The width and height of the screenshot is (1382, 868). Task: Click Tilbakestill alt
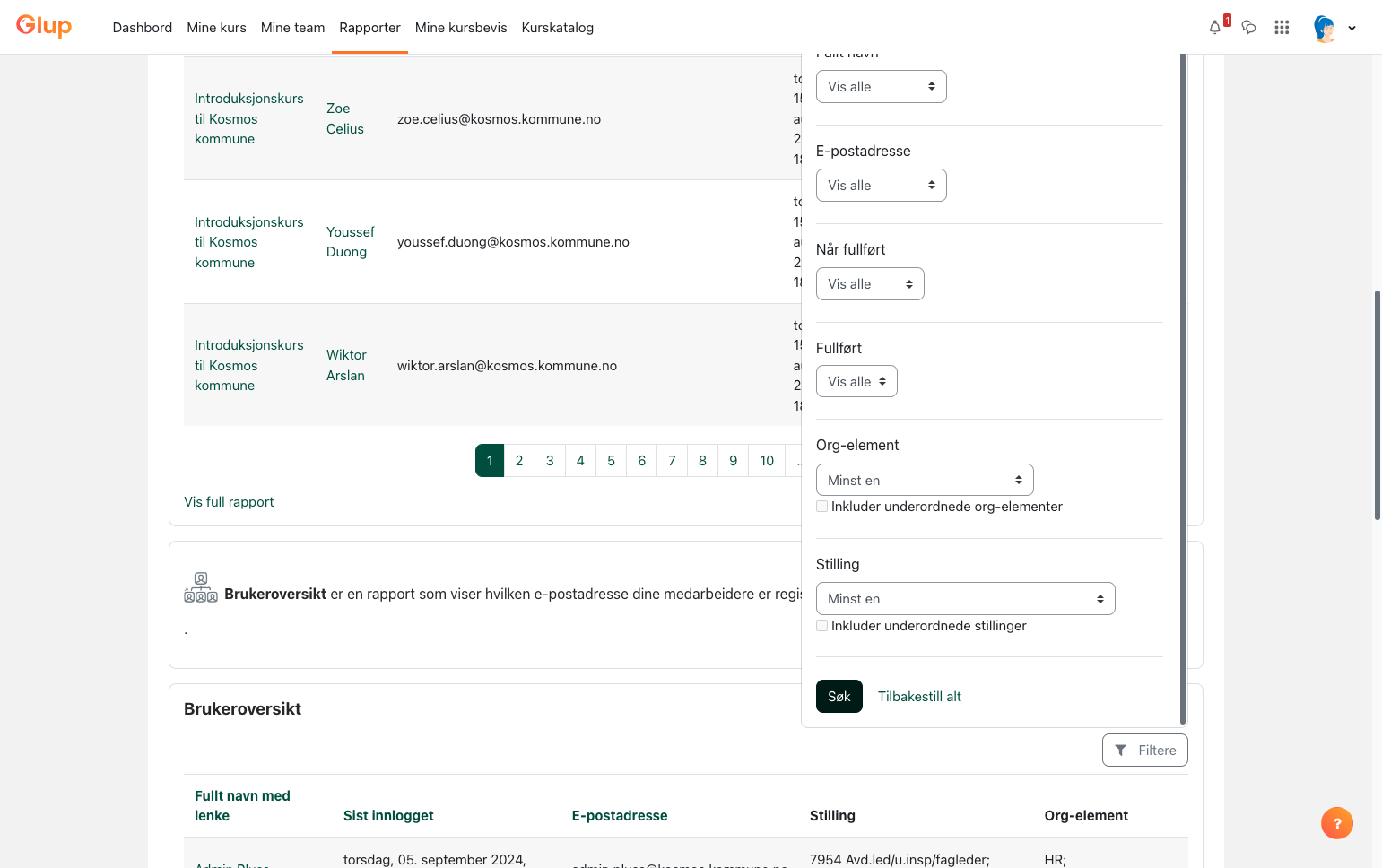tap(919, 697)
